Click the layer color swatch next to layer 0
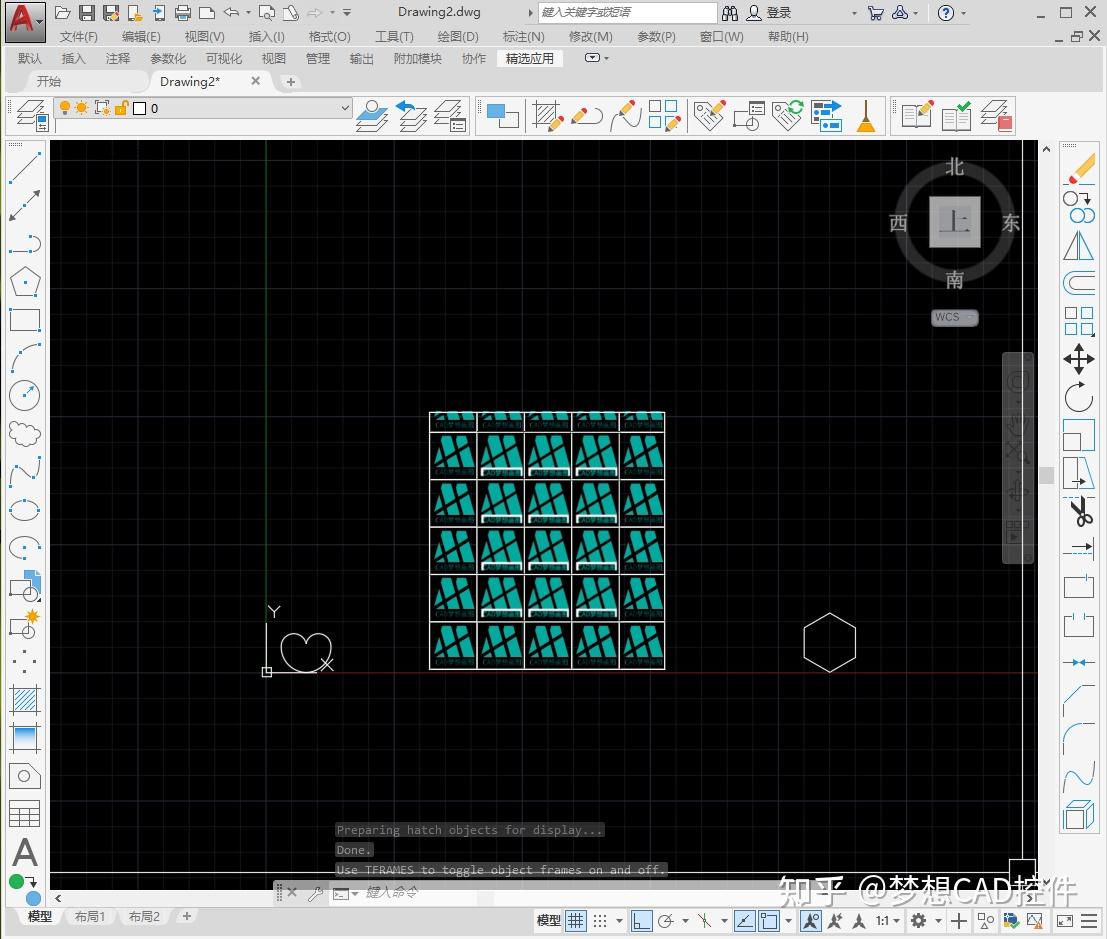The width and height of the screenshot is (1107, 939). (138, 108)
